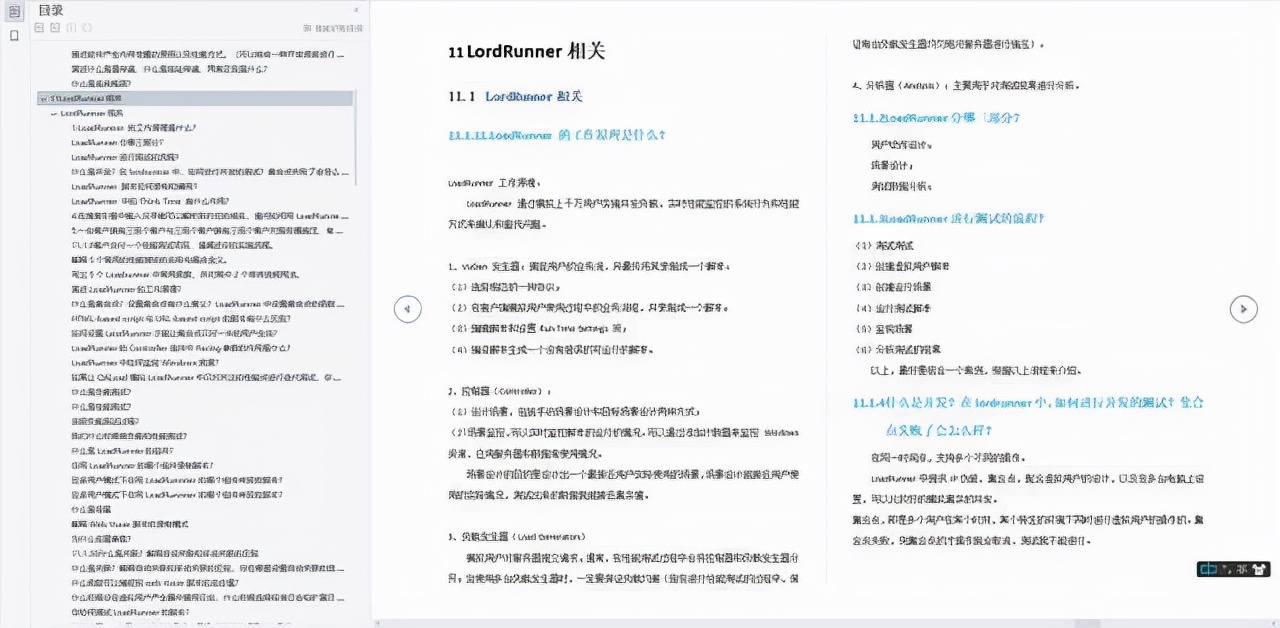Close the 目录 panel with the top-right icon
1280x628 pixels.
(356, 9)
